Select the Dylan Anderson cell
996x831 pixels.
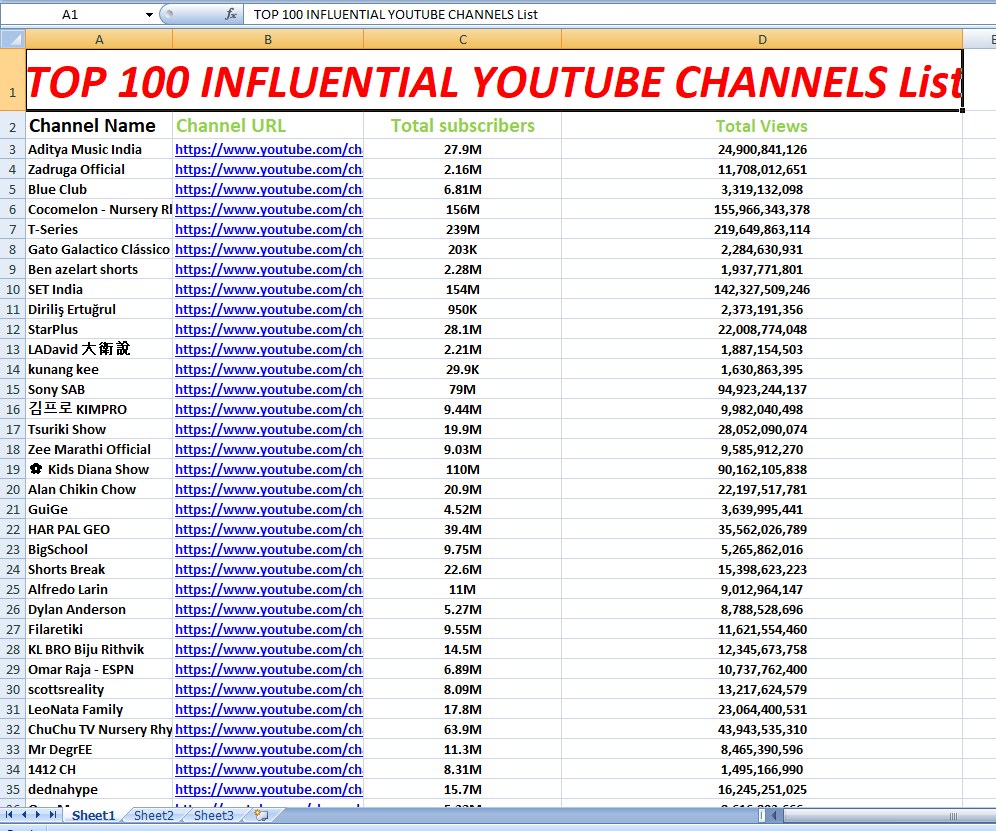99,610
